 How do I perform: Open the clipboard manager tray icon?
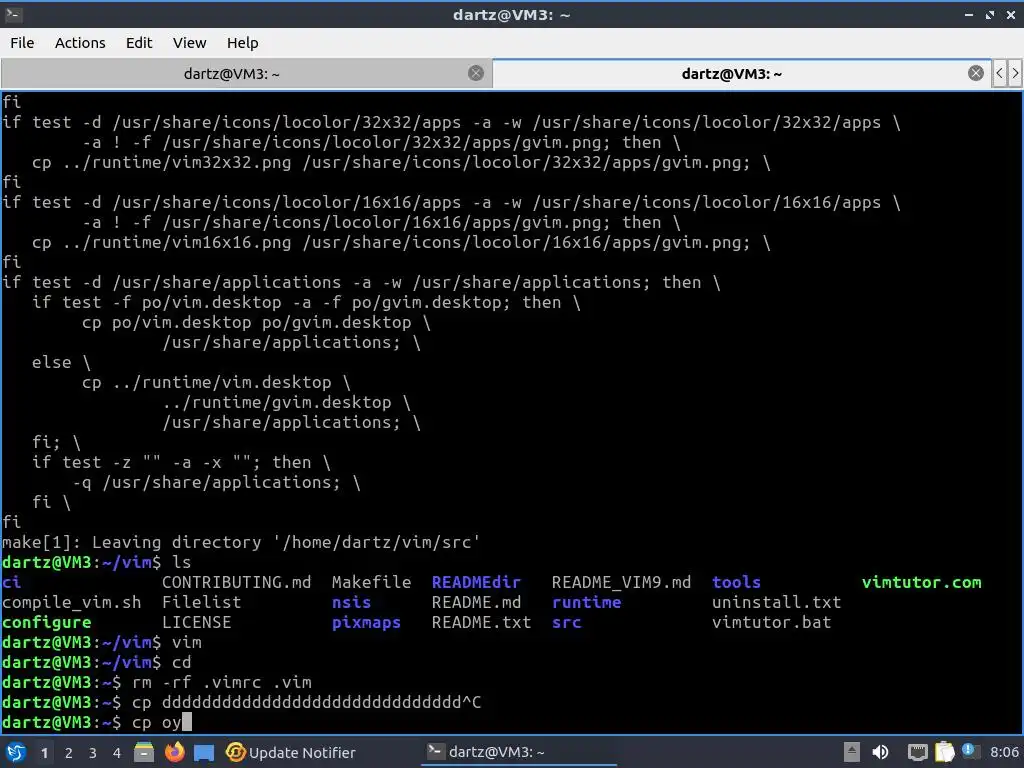pyautogui.click(x=944, y=752)
